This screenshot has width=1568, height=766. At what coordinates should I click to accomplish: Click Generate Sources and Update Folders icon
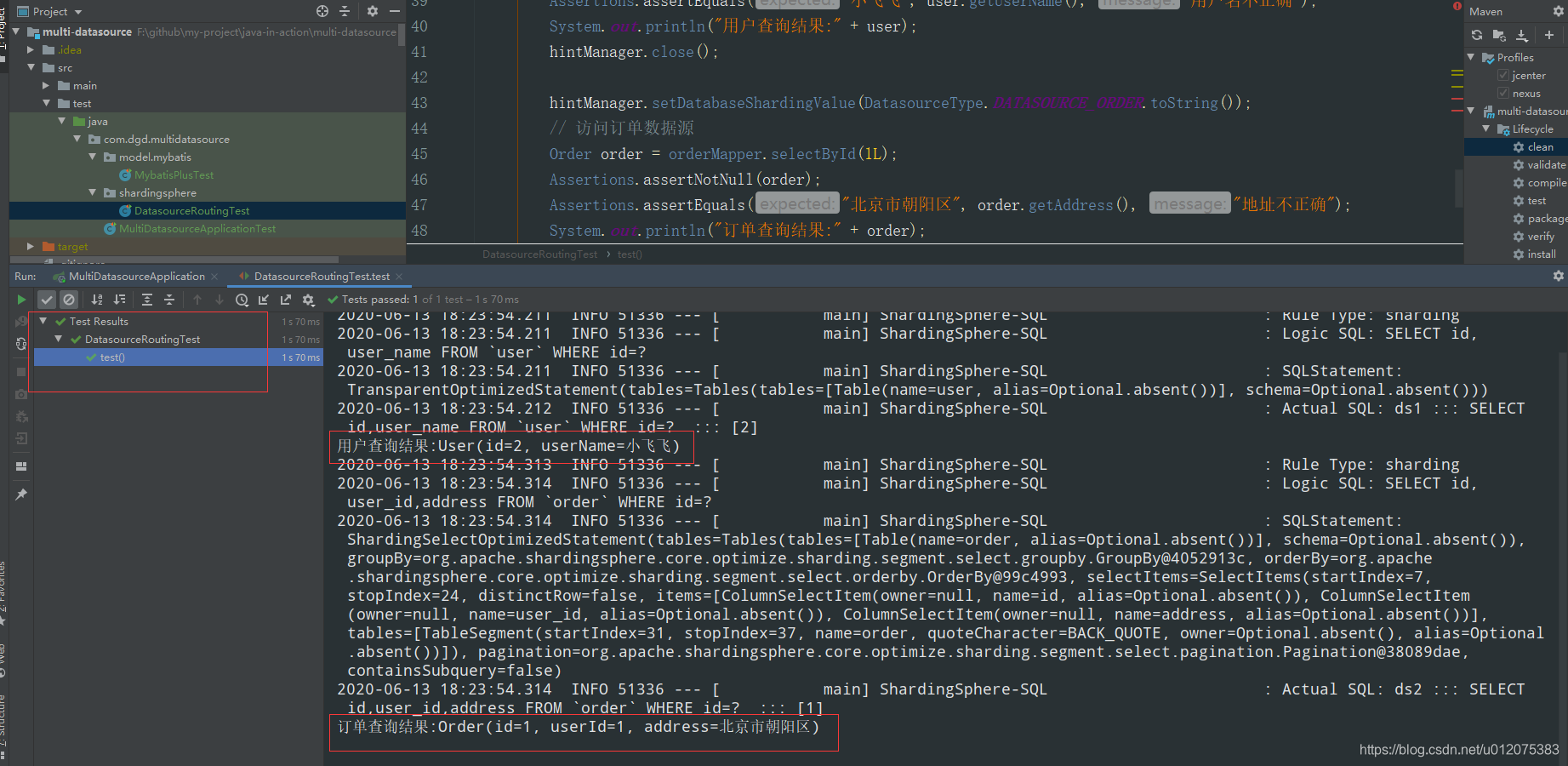point(1499,35)
